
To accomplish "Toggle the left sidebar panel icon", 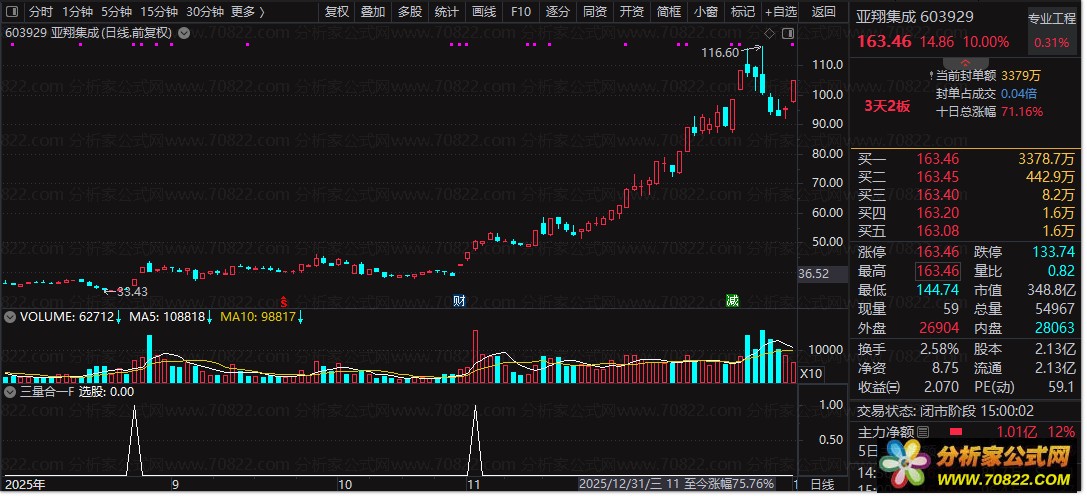I will tap(13, 11).
